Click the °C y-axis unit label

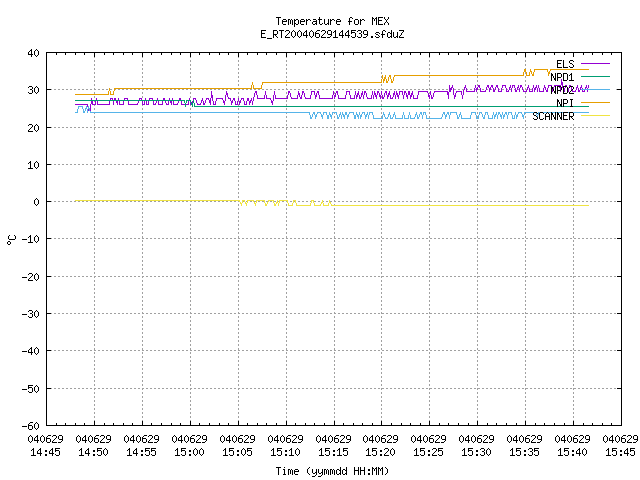(x=11, y=240)
